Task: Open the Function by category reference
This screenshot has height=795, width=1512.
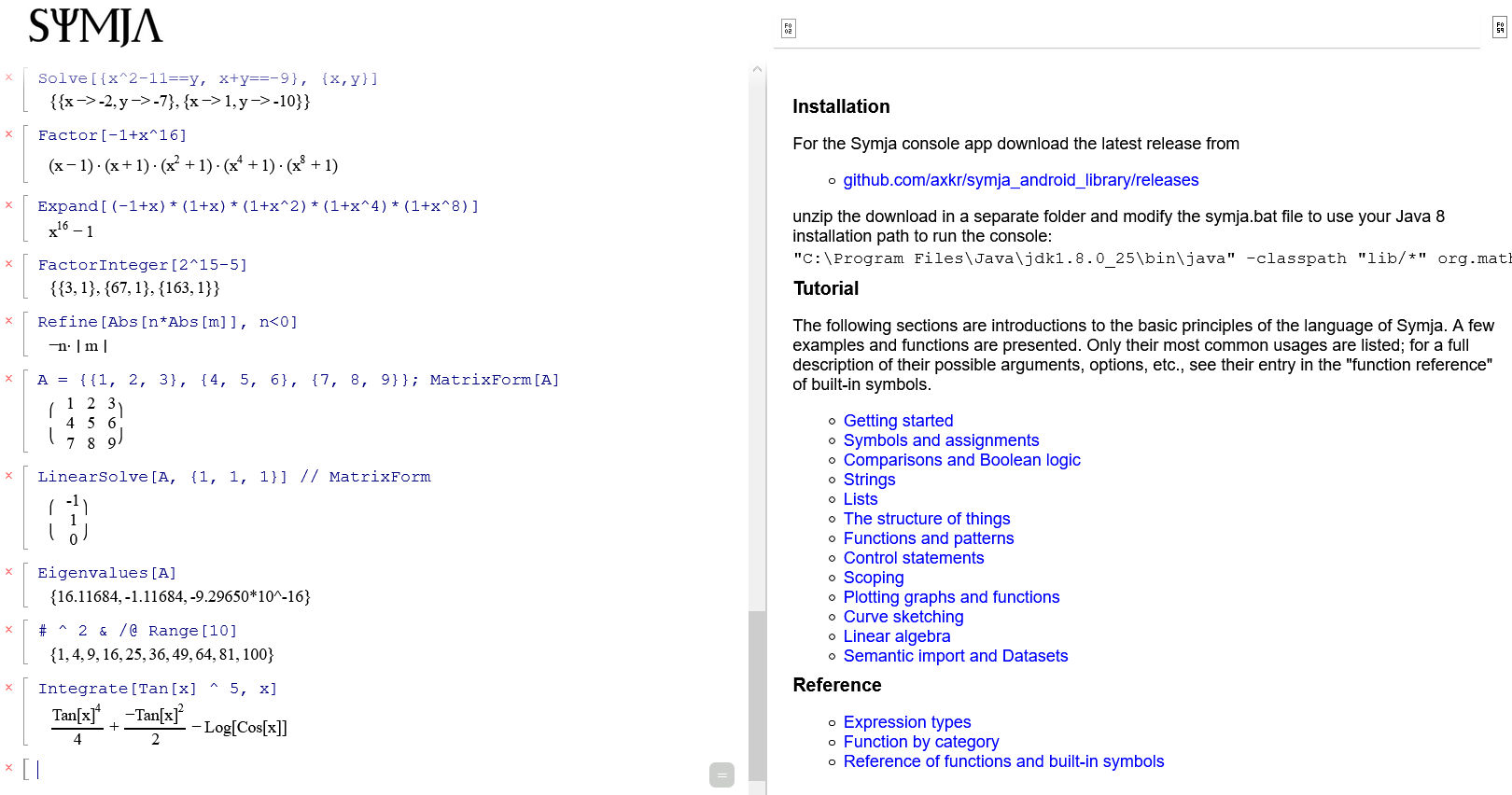Action: (920, 742)
